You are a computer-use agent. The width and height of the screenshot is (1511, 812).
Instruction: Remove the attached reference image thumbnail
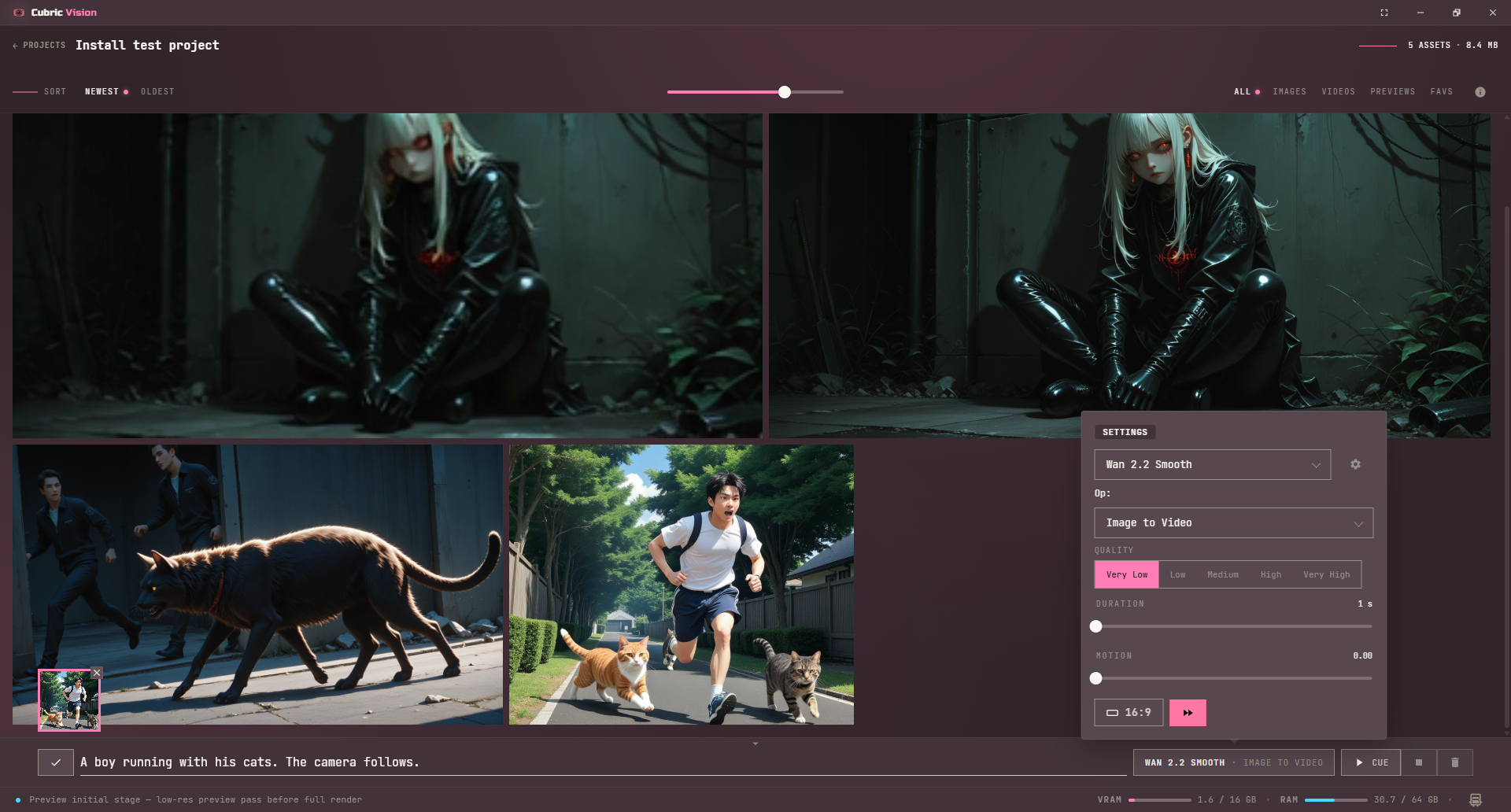[97, 673]
